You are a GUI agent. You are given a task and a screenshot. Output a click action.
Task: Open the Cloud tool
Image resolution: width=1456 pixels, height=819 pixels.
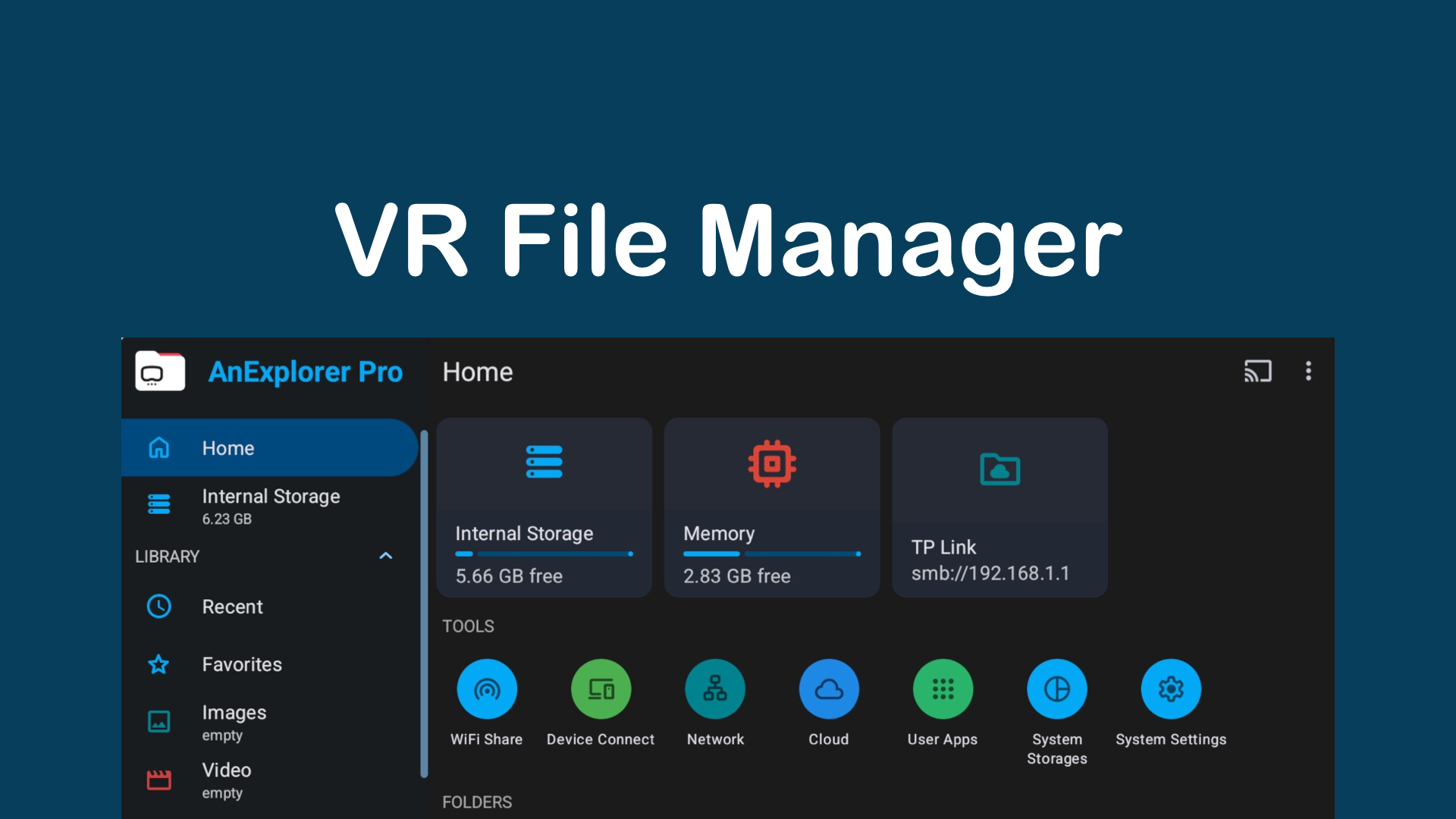(828, 689)
